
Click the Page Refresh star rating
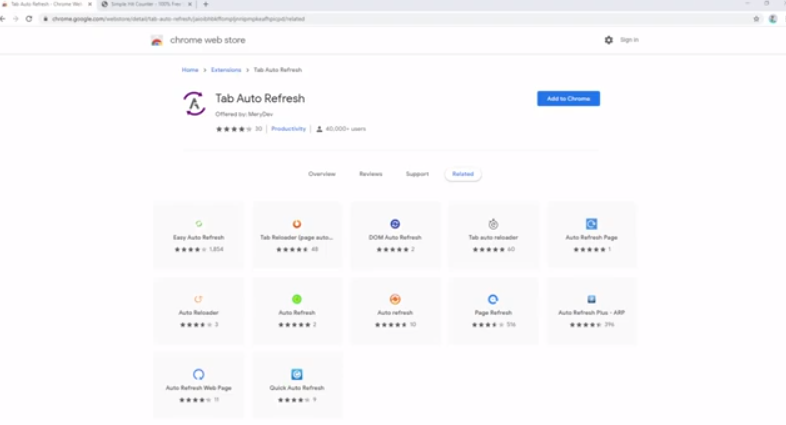pyautogui.click(x=488, y=325)
